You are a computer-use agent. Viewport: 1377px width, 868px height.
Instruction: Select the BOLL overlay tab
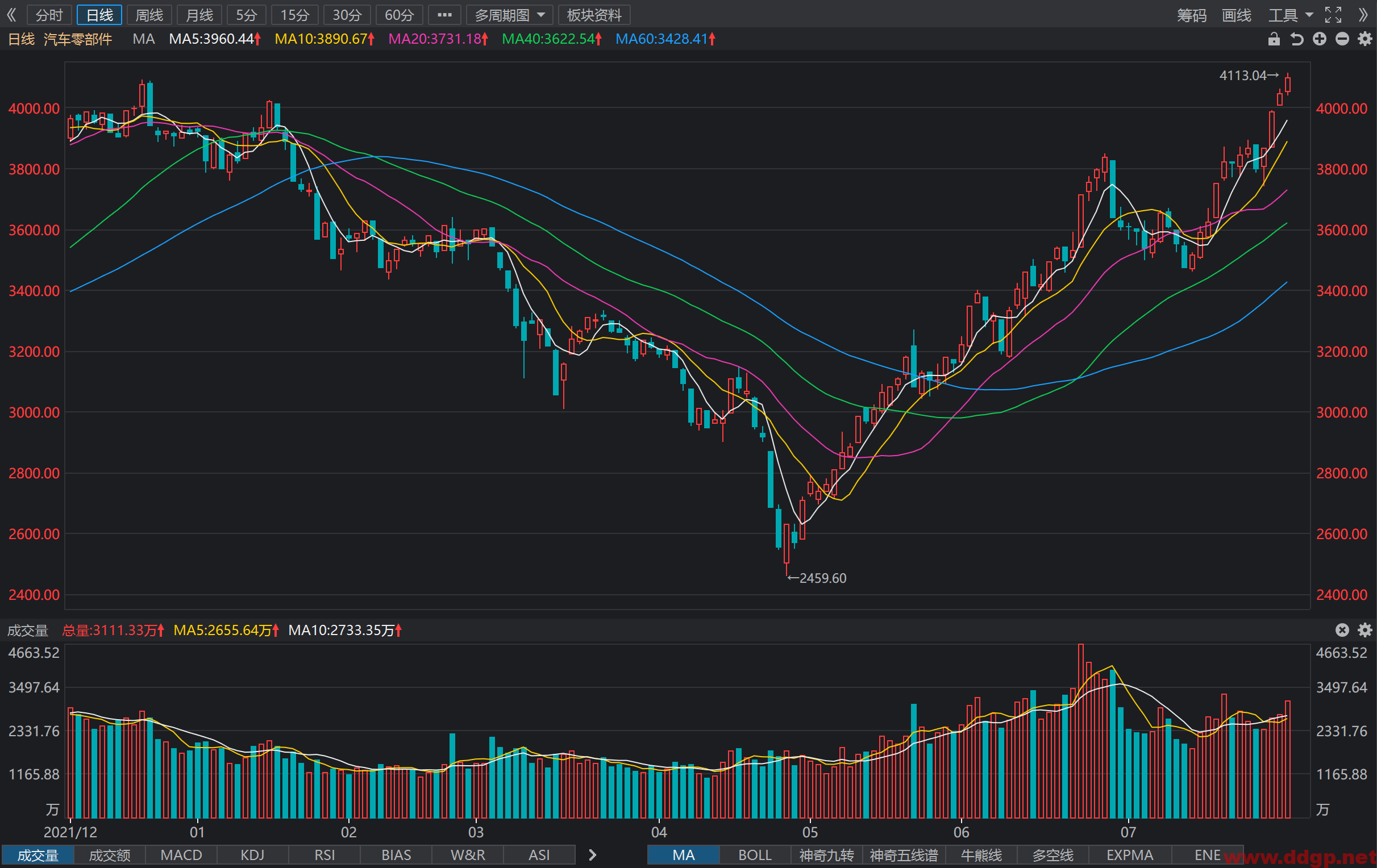(x=755, y=855)
